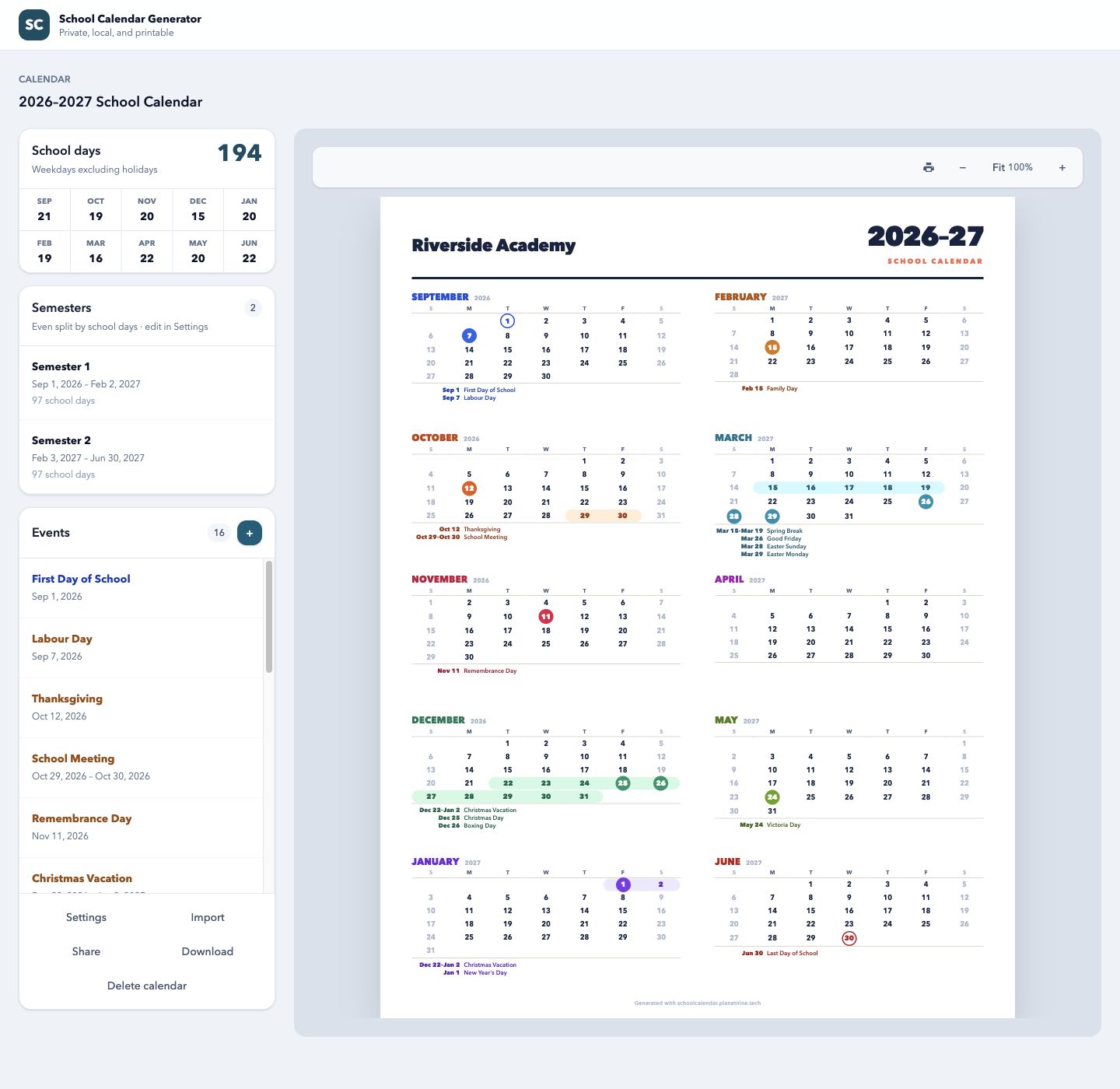The width and height of the screenshot is (1120, 1089).
Task: Select the Semester 2 row
Action: (147, 457)
